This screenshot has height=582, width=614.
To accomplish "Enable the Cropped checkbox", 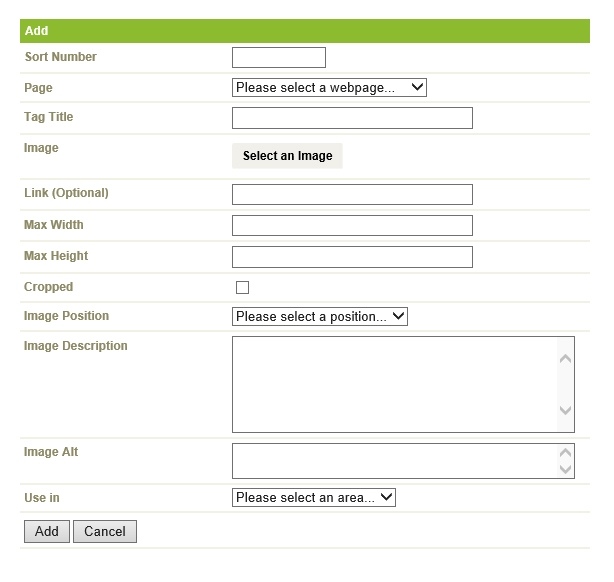I will click(x=242, y=287).
